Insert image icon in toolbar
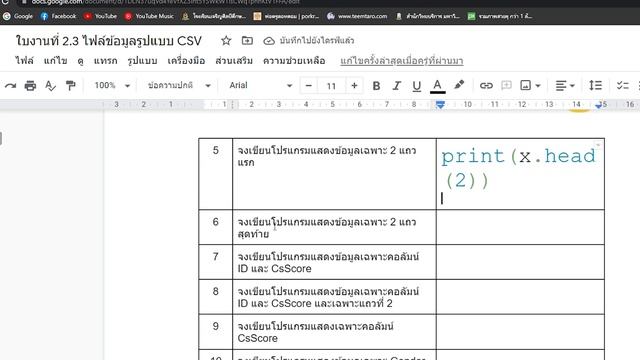 (x=525, y=85)
